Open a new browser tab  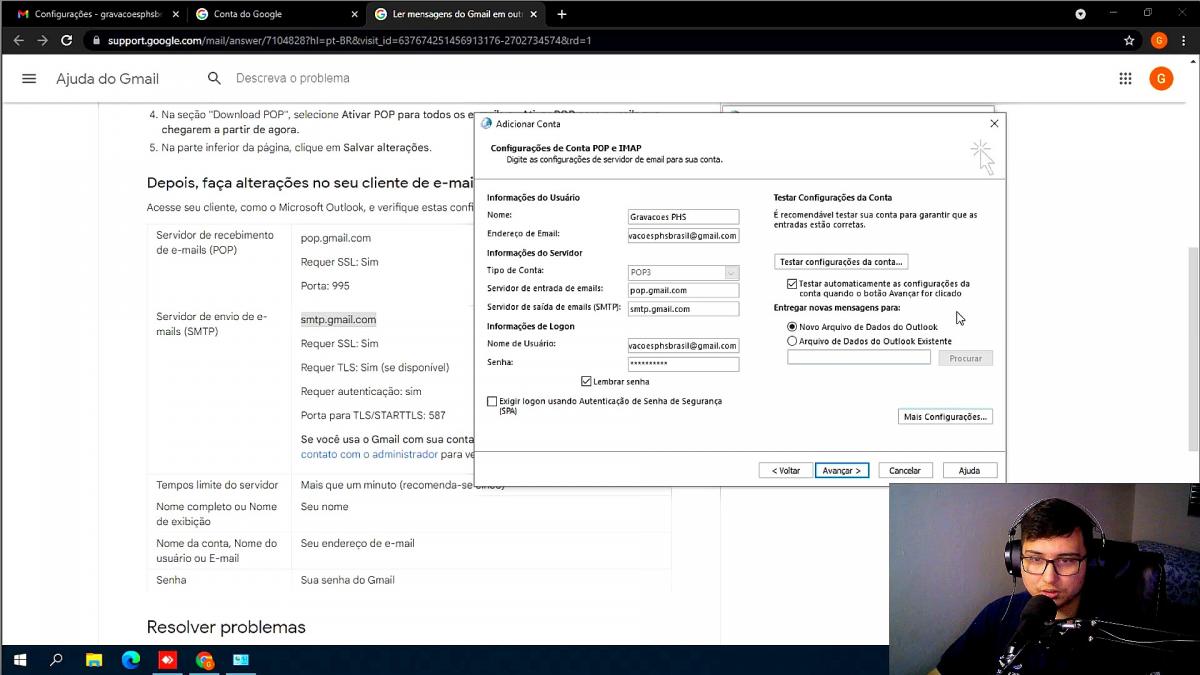562,14
